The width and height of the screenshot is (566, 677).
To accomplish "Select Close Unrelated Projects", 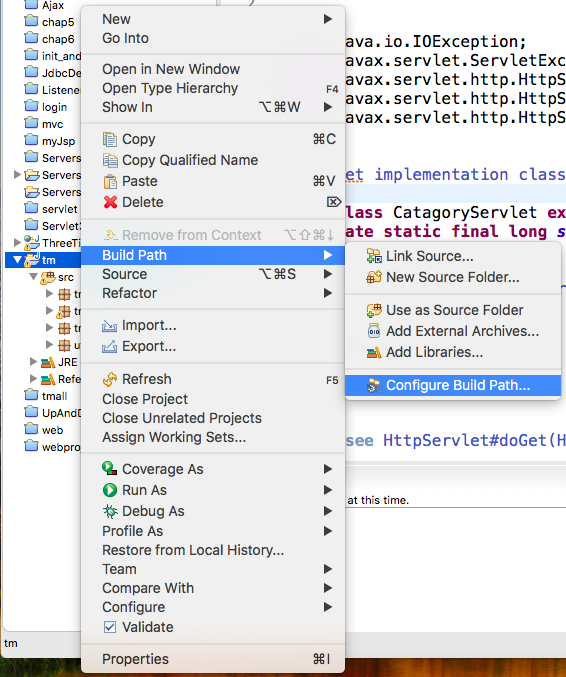I will 213,418.
